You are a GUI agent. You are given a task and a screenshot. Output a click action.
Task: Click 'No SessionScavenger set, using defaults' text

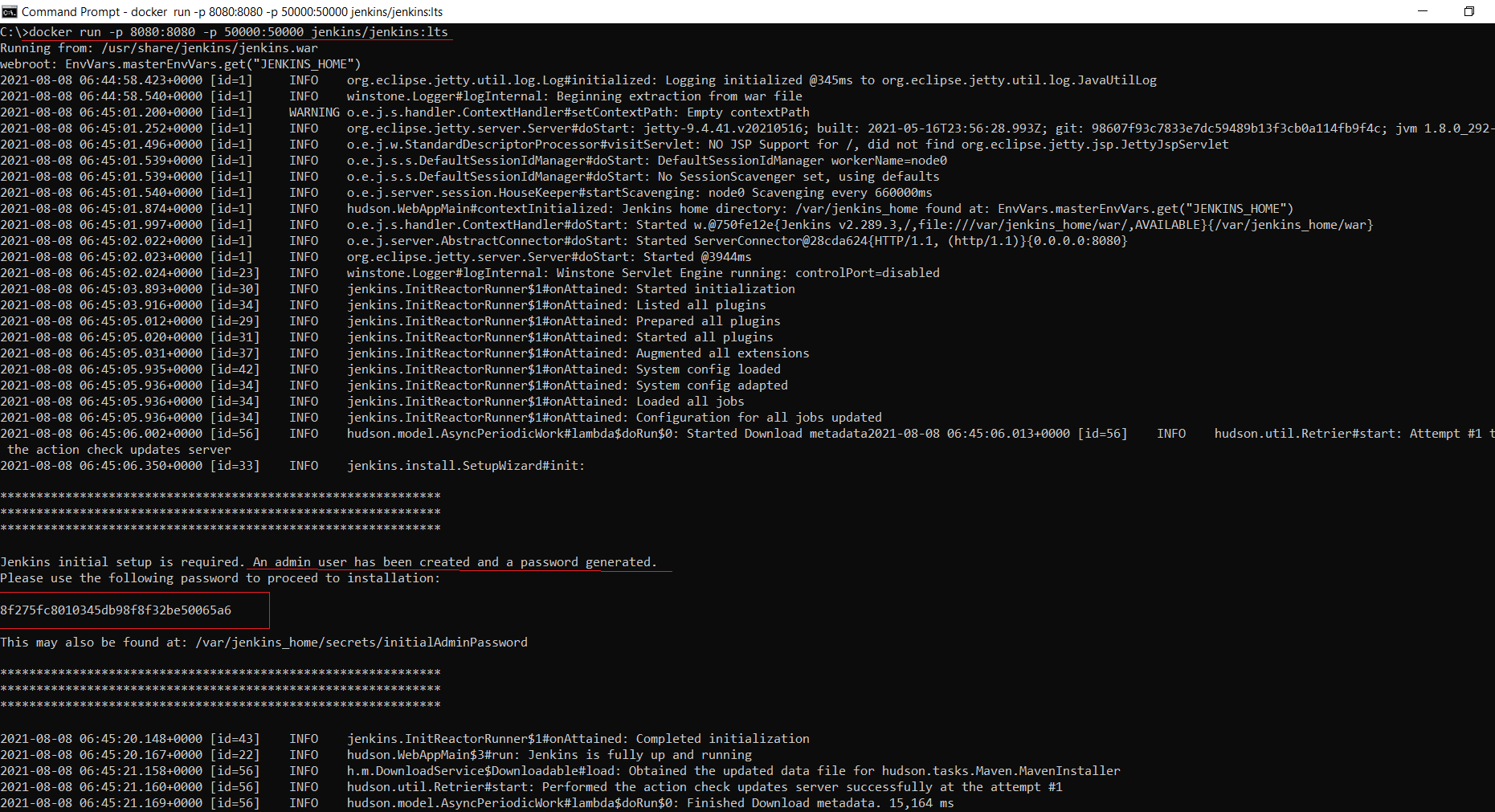(799, 177)
